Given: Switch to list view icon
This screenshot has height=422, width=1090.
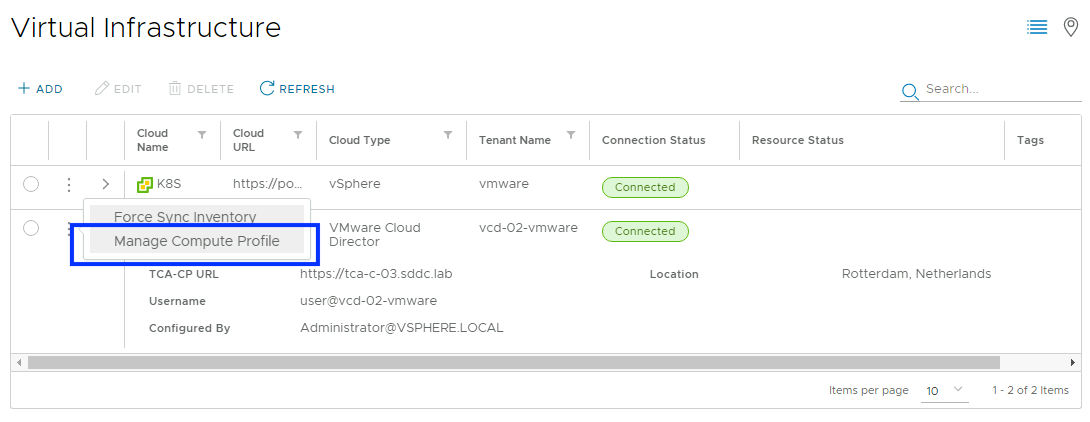Looking at the screenshot, I should (1037, 28).
